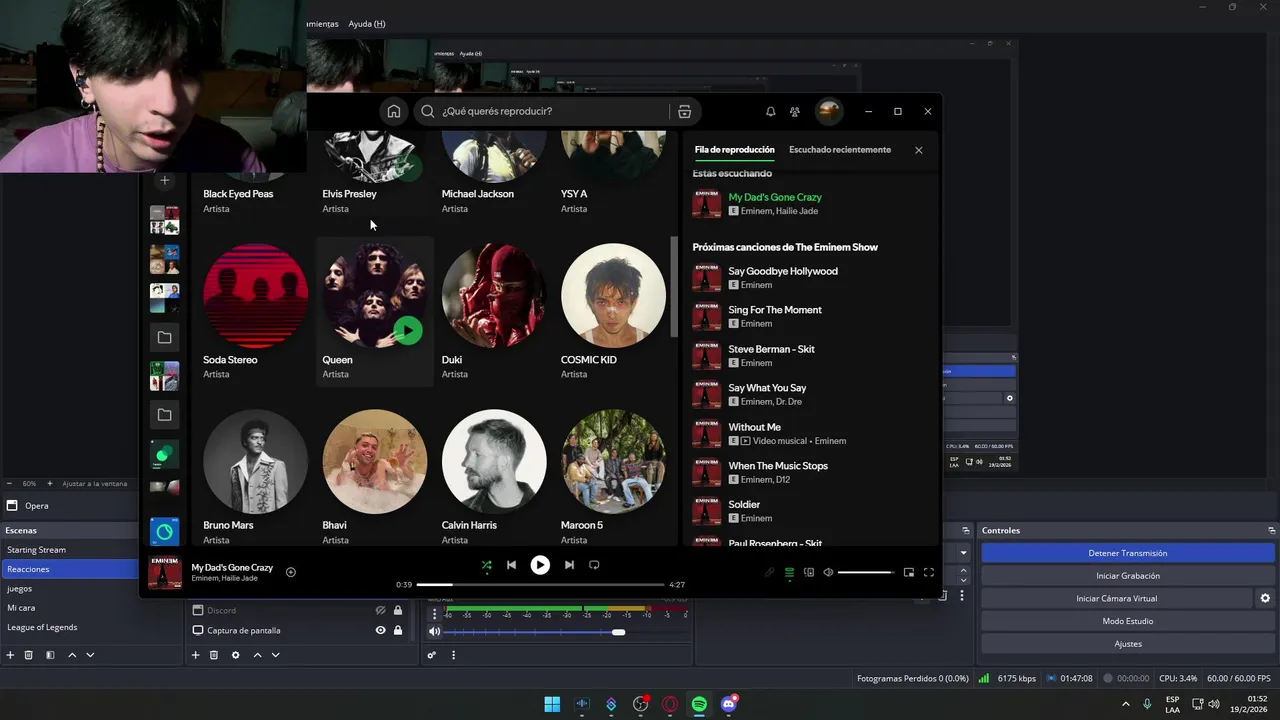
Task: Select When The Music Stops in the queue
Action: [810, 473]
